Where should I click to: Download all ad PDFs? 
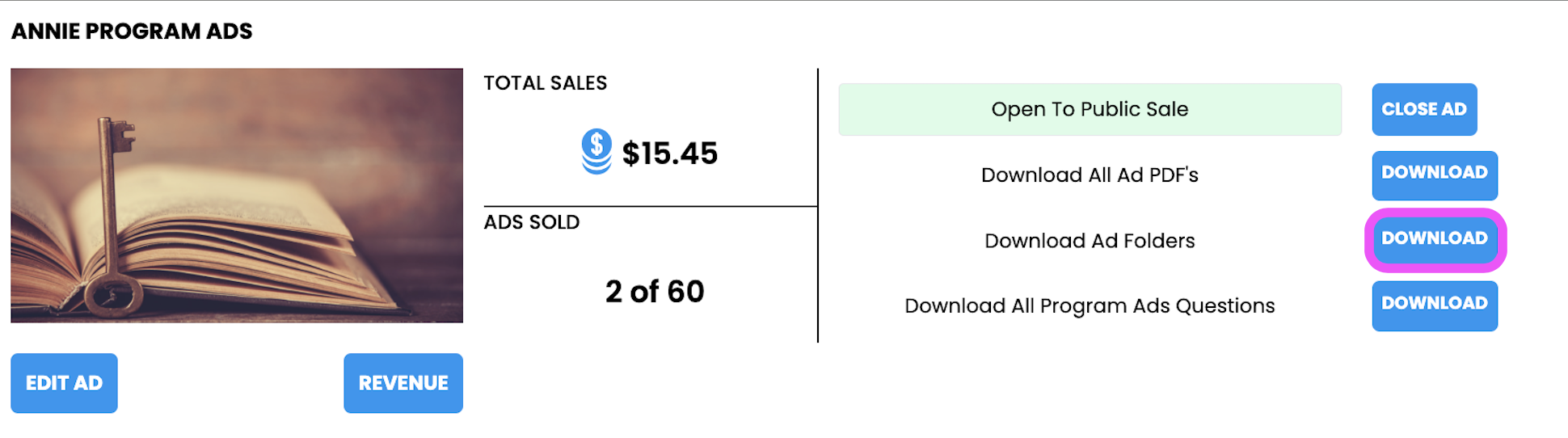point(1434,175)
